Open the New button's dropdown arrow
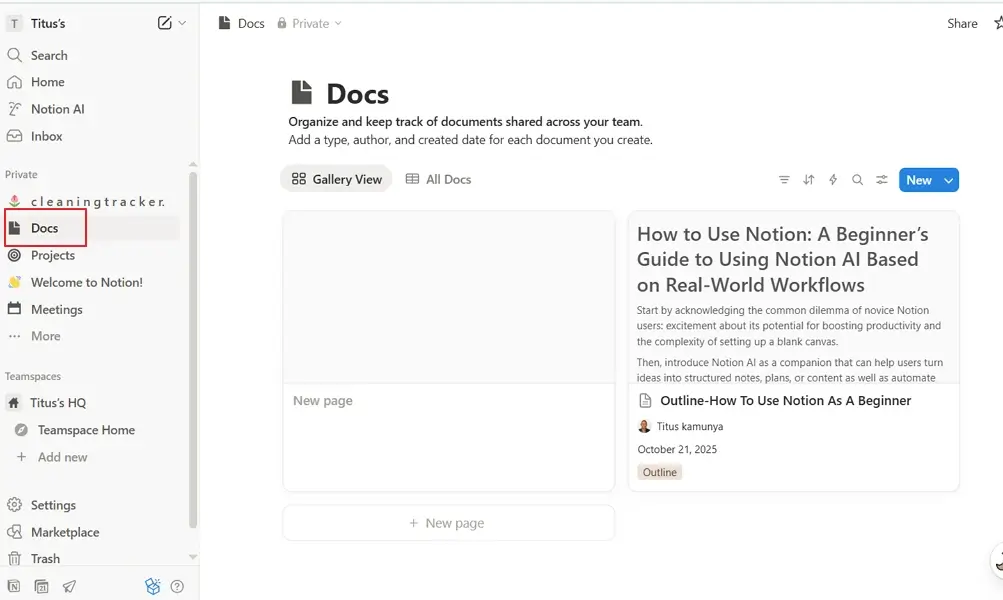The height and width of the screenshot is (600, 1003). click(948, 180)
